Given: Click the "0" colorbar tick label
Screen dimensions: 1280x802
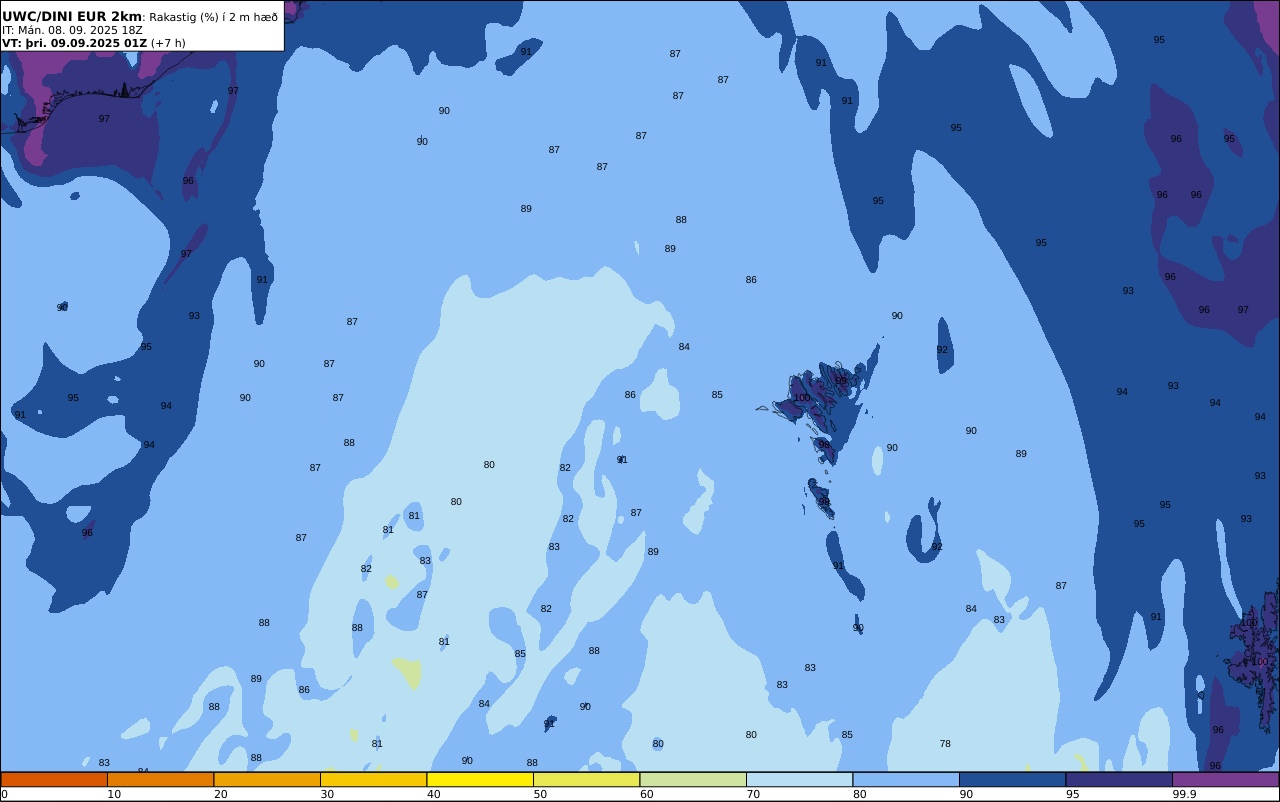Looking at the screenshot, I should tap(4, 794).
